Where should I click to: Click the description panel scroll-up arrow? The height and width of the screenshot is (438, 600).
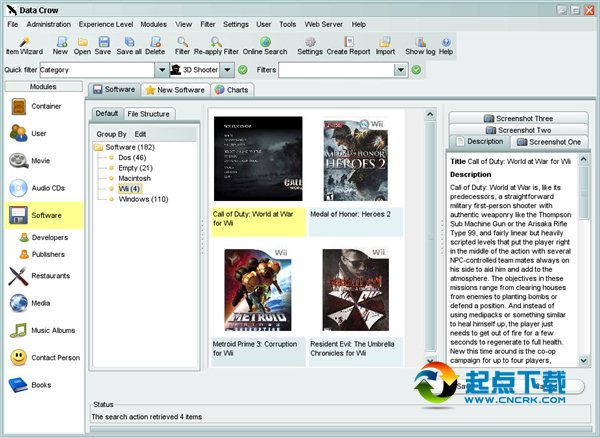[x=583, y=158]
